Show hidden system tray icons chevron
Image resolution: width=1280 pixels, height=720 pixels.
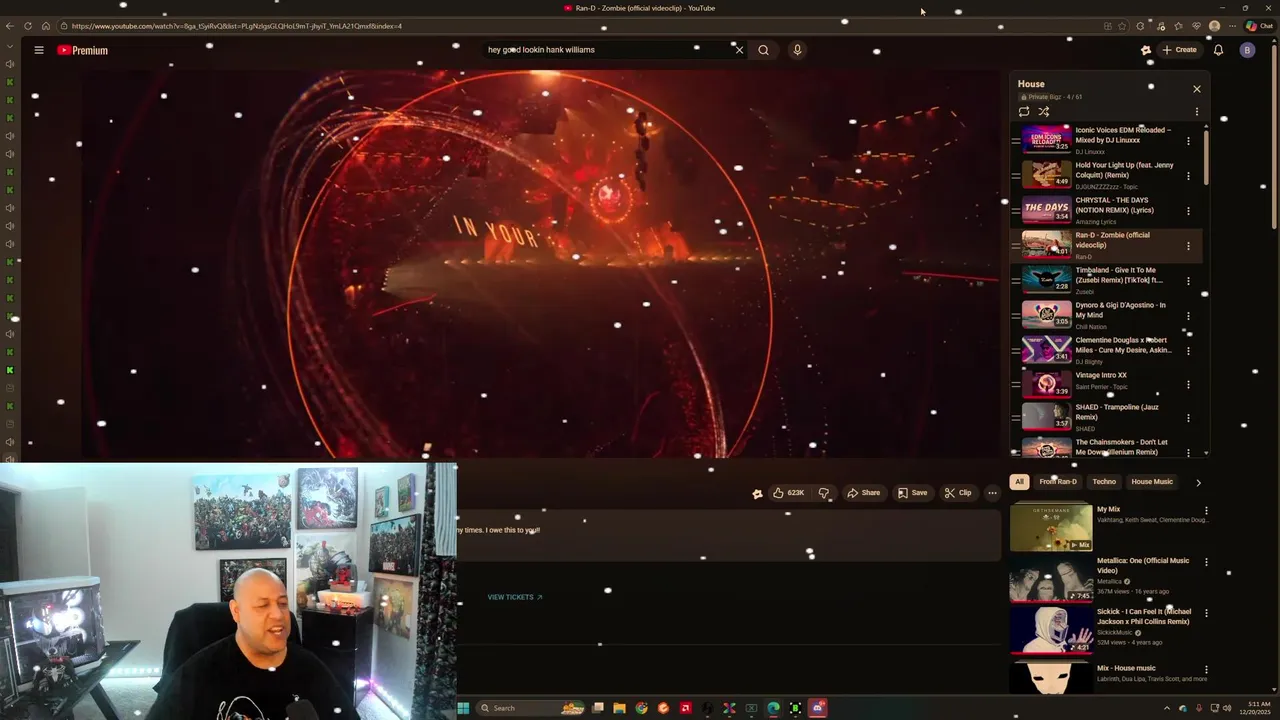tap(1166, 708)
